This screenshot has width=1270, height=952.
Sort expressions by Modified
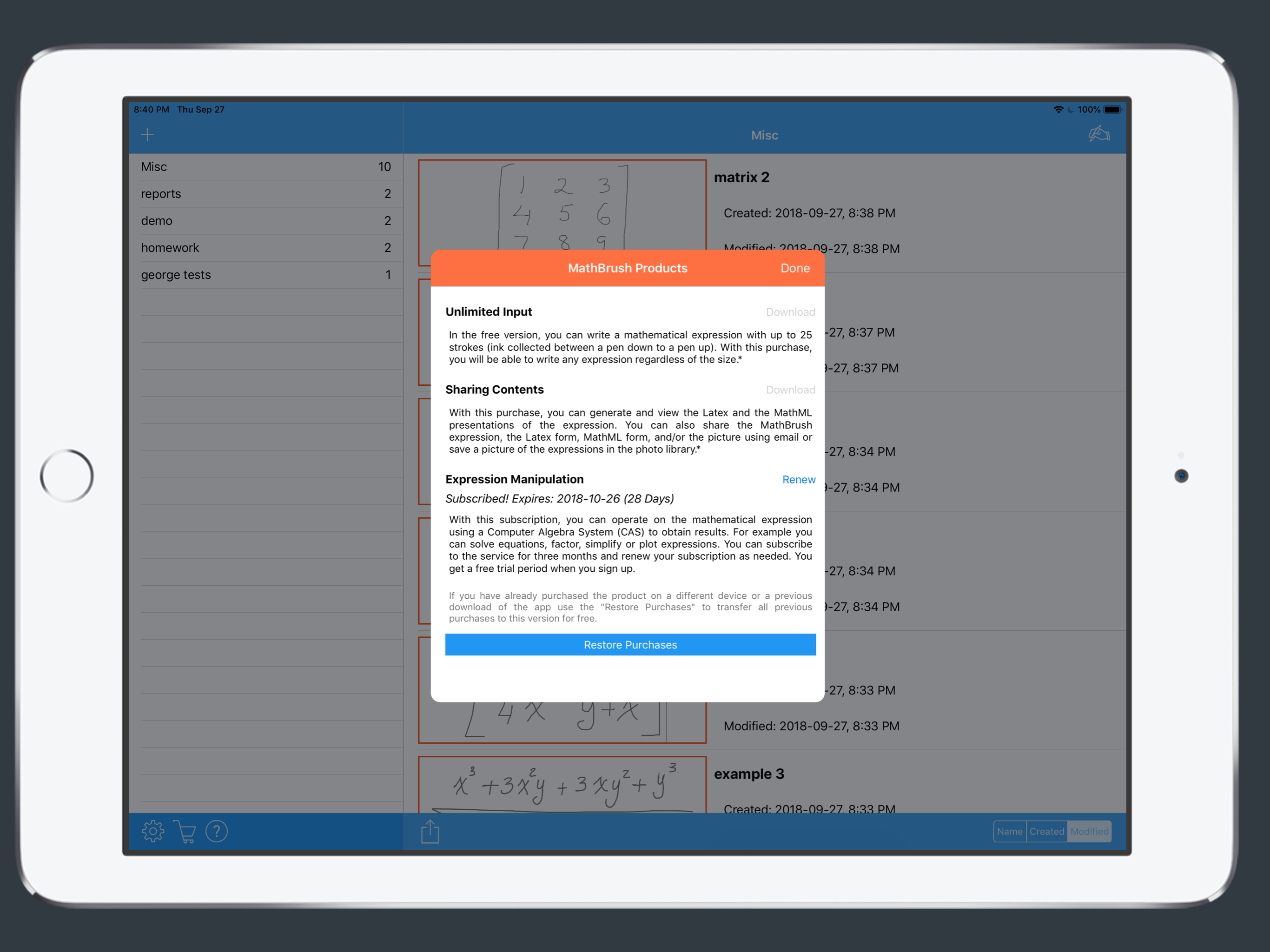(x=1089, y=832)
